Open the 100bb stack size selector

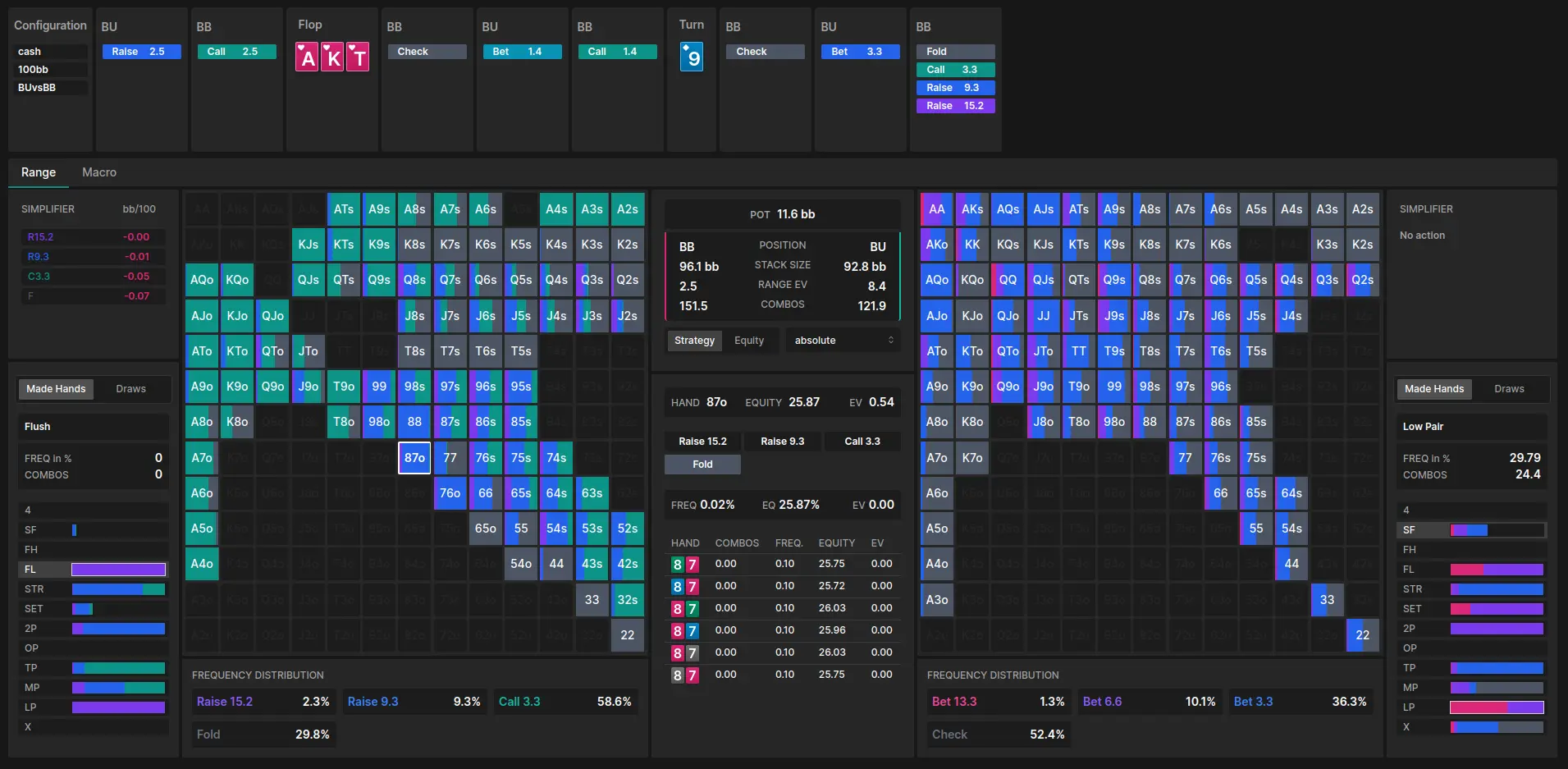(49, 69)
